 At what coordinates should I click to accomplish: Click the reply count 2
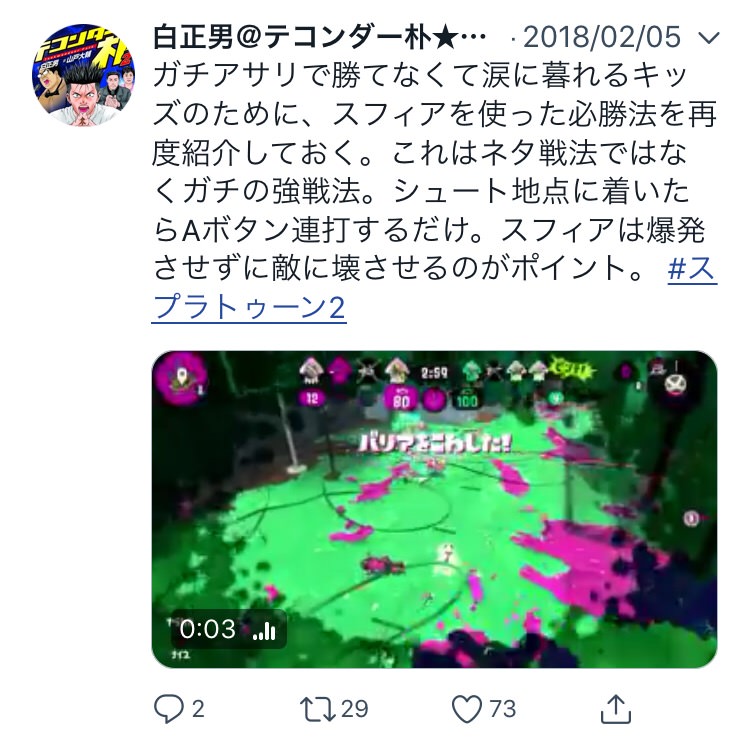[198, 709]
